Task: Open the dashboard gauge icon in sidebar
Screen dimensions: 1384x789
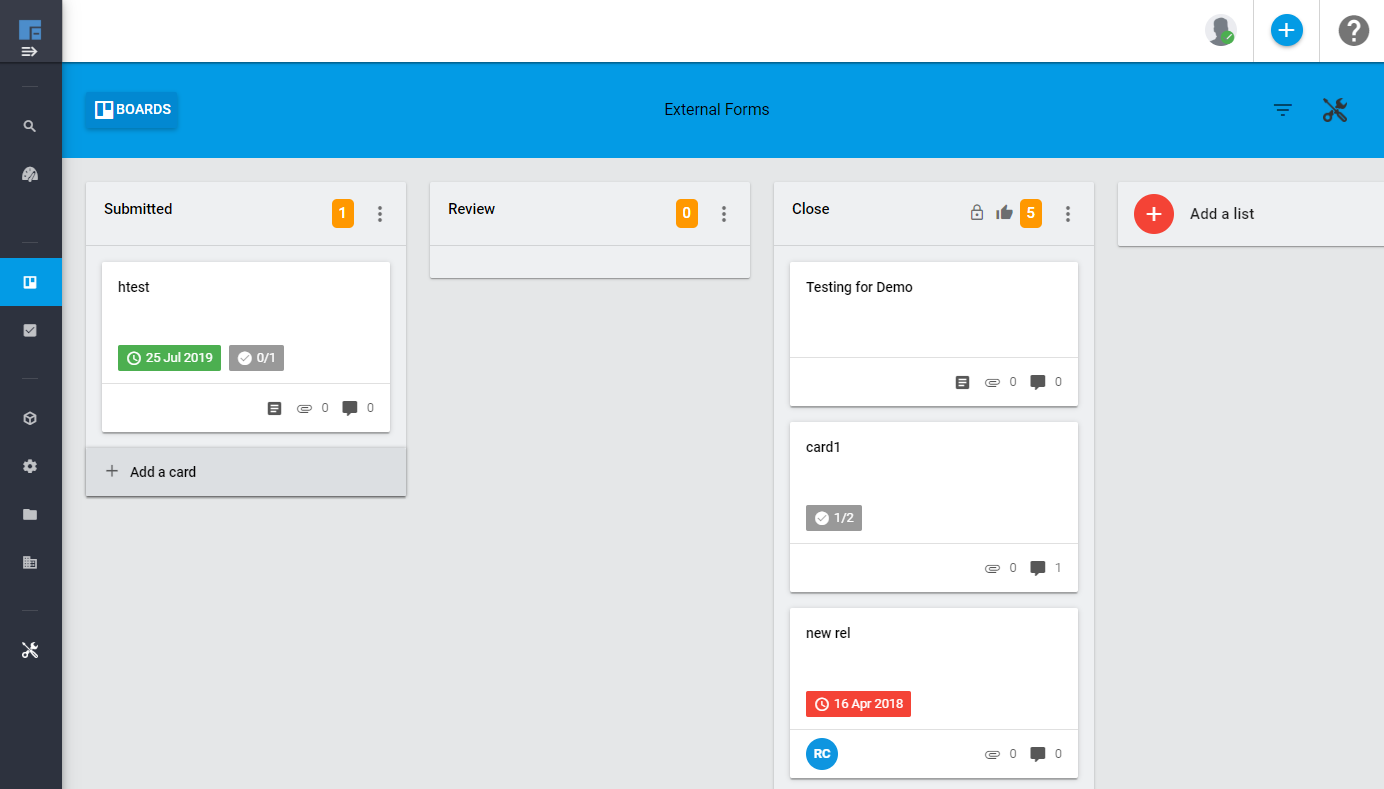Action: (30, 174)
